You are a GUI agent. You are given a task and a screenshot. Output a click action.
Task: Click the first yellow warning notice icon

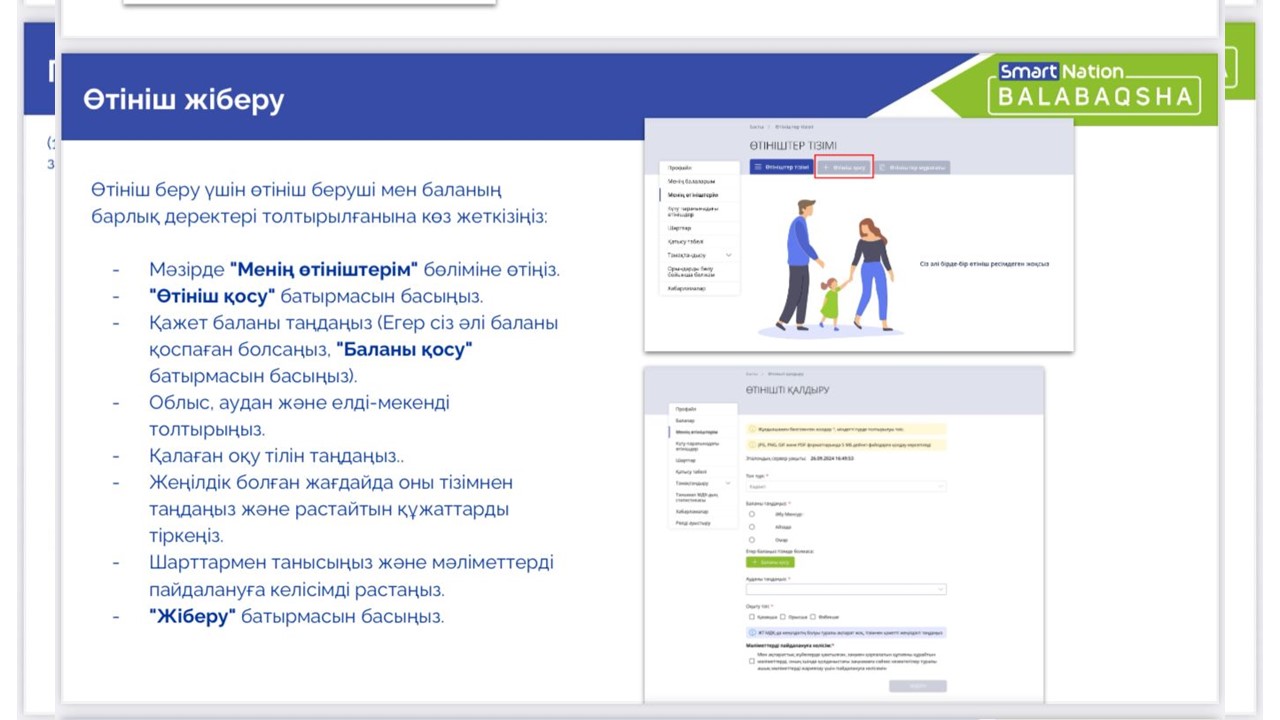click(752, 429)
